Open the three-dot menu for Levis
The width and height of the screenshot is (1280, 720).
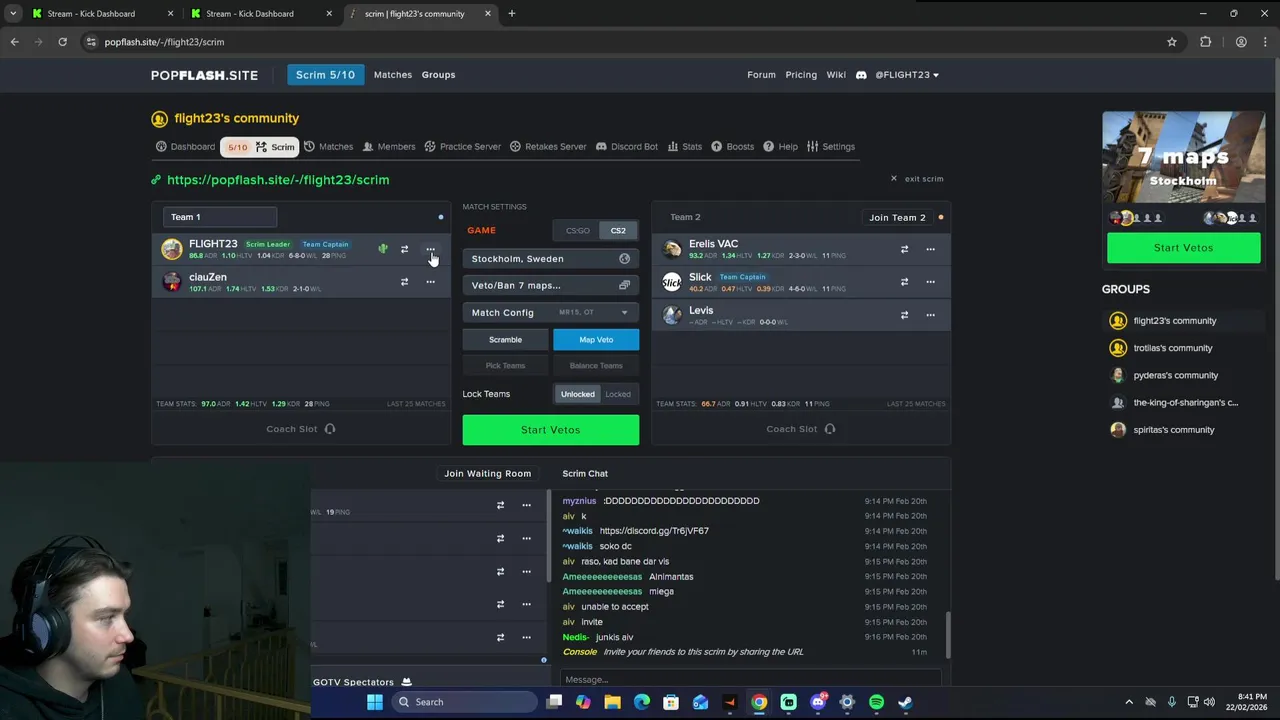(930, 315)
